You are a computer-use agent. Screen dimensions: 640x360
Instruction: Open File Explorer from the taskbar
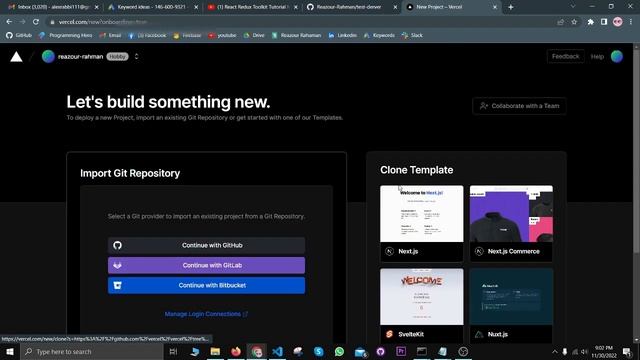point(215,351)
